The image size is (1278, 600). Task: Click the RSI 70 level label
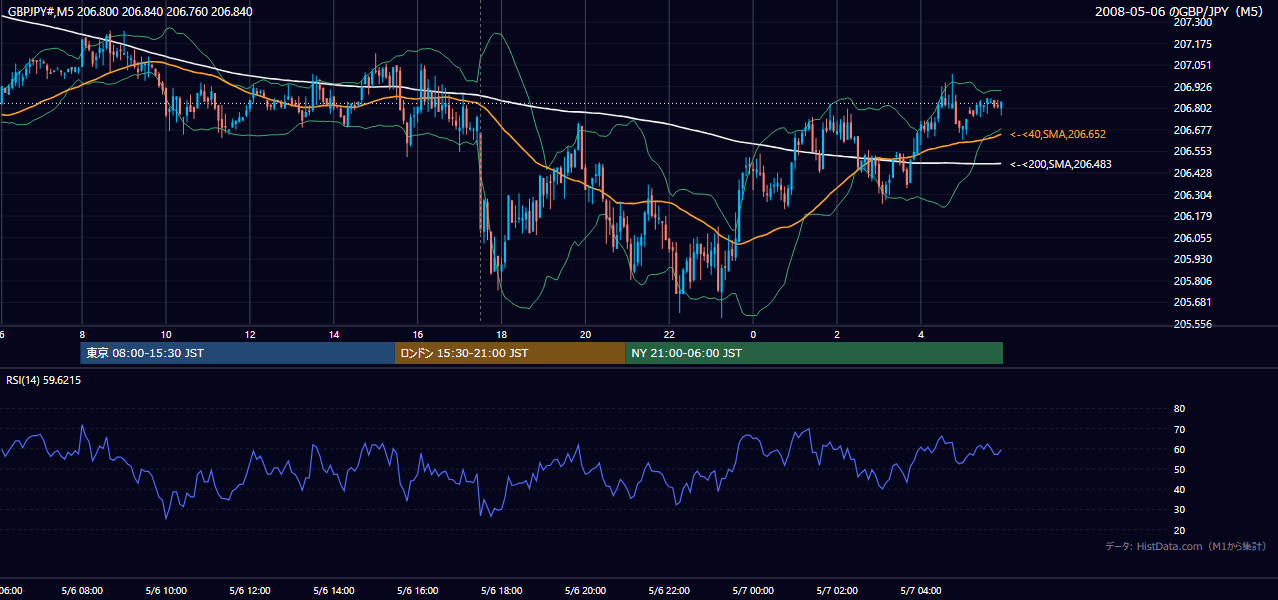(x=1179, y=429)
